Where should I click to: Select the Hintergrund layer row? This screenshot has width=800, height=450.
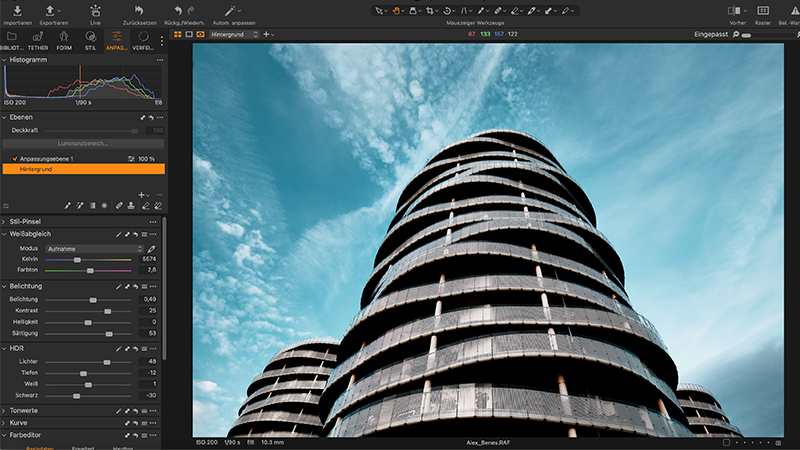point(83,169)
